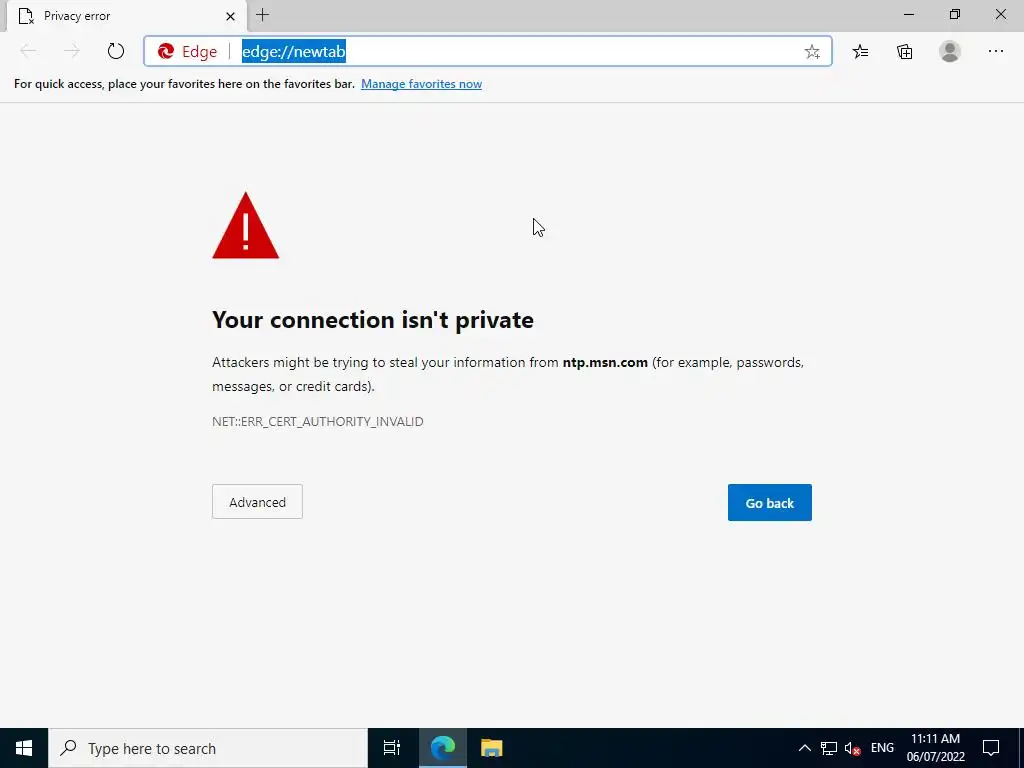
Task: Click the taskbar search box
Action: pos(208,748)
